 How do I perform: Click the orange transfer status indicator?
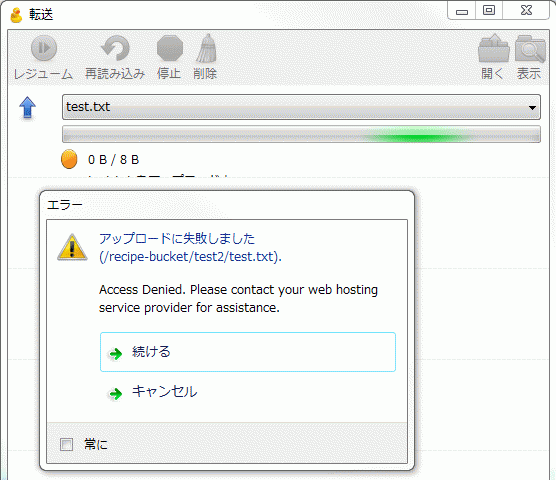coord(69,159)
